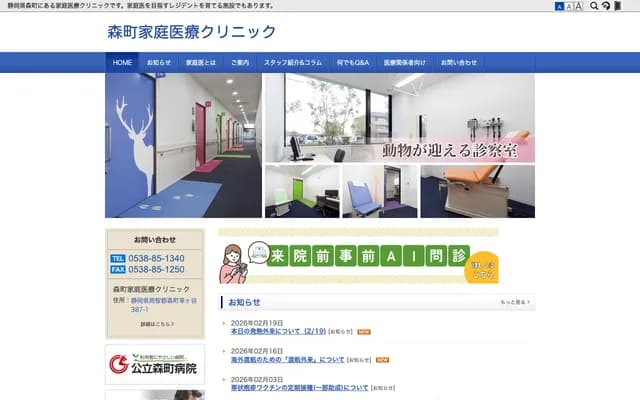The image size is (640, 400).
Task: Open 詳細はこちら link in contact box
Action: click(157, 324)
